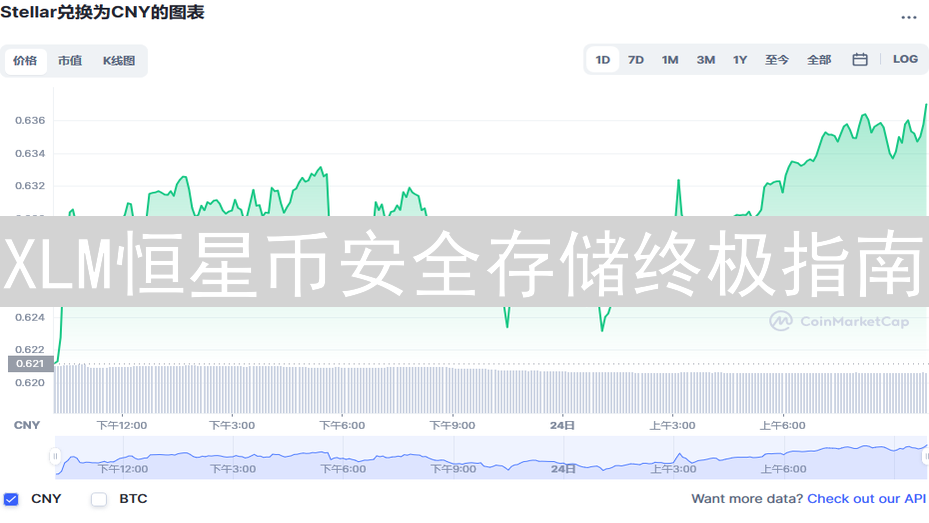The width and height of the screenshot is (929, 523).
Task: Click the Stellar兑换为CNY的图表 chart title
Action: (x=102, y=12)
